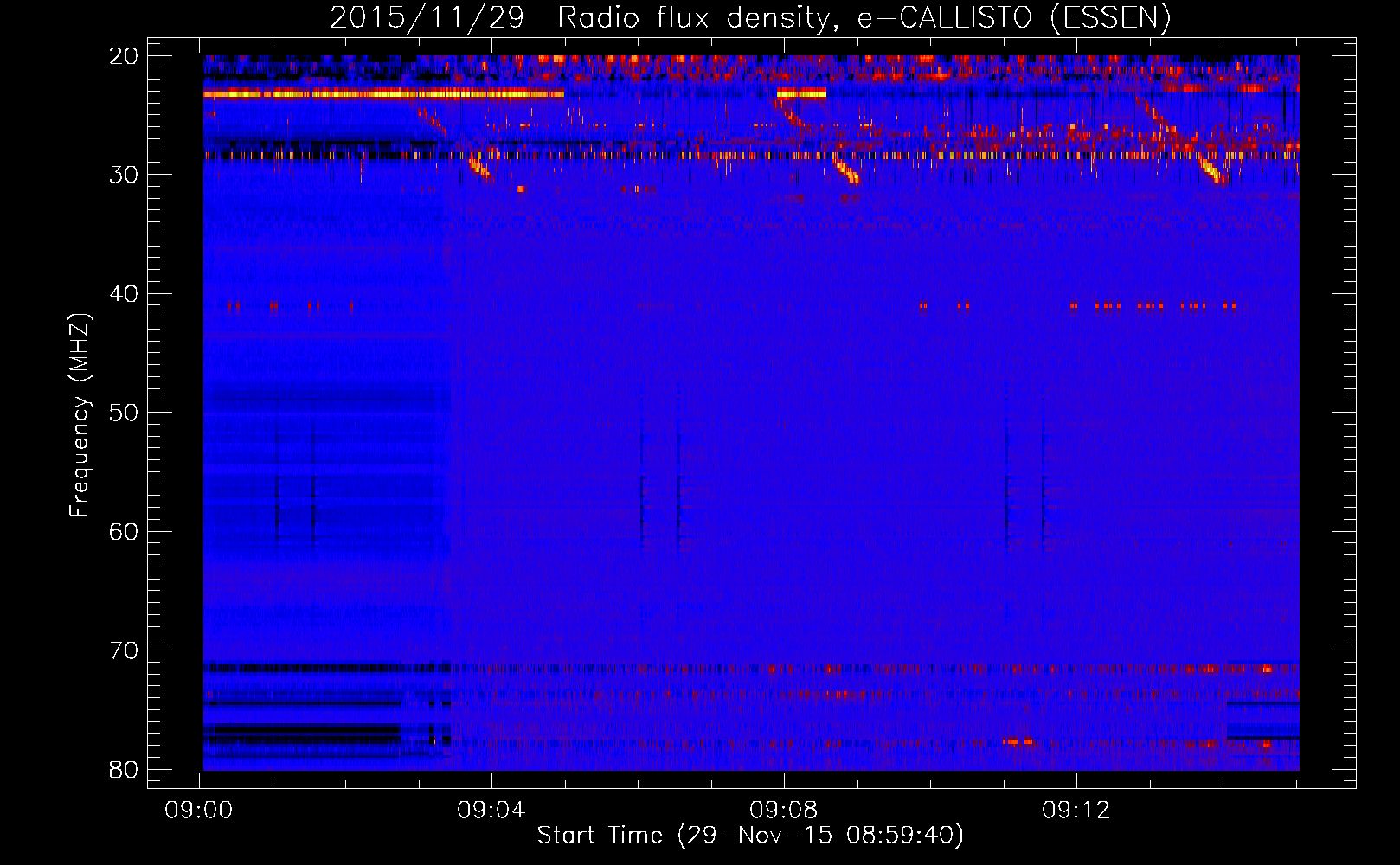The width and height of the screenshot is (1400, 865).
Task: Click the "Start Time (29-Nov-15 08:59:40)" label
Action: click(750, 836)
